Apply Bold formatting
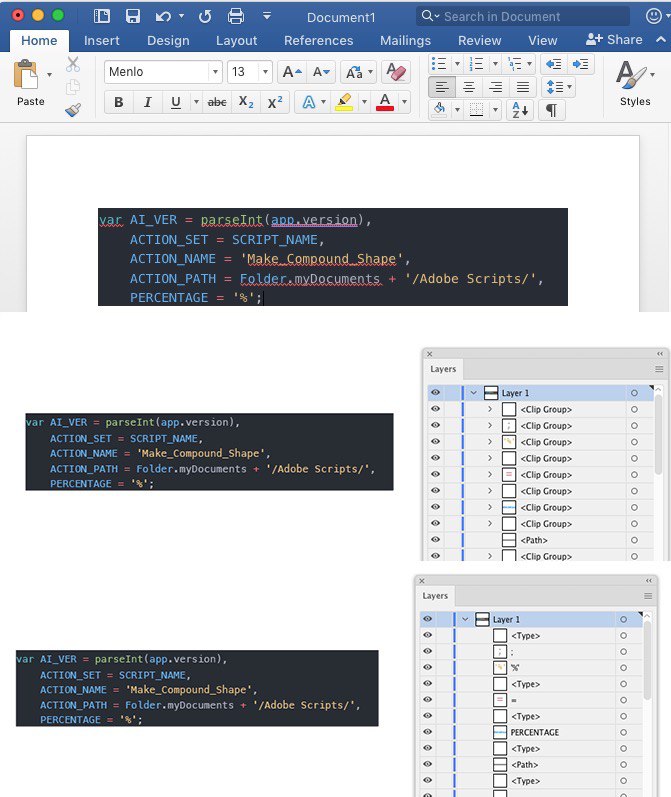 pos(119,103)
